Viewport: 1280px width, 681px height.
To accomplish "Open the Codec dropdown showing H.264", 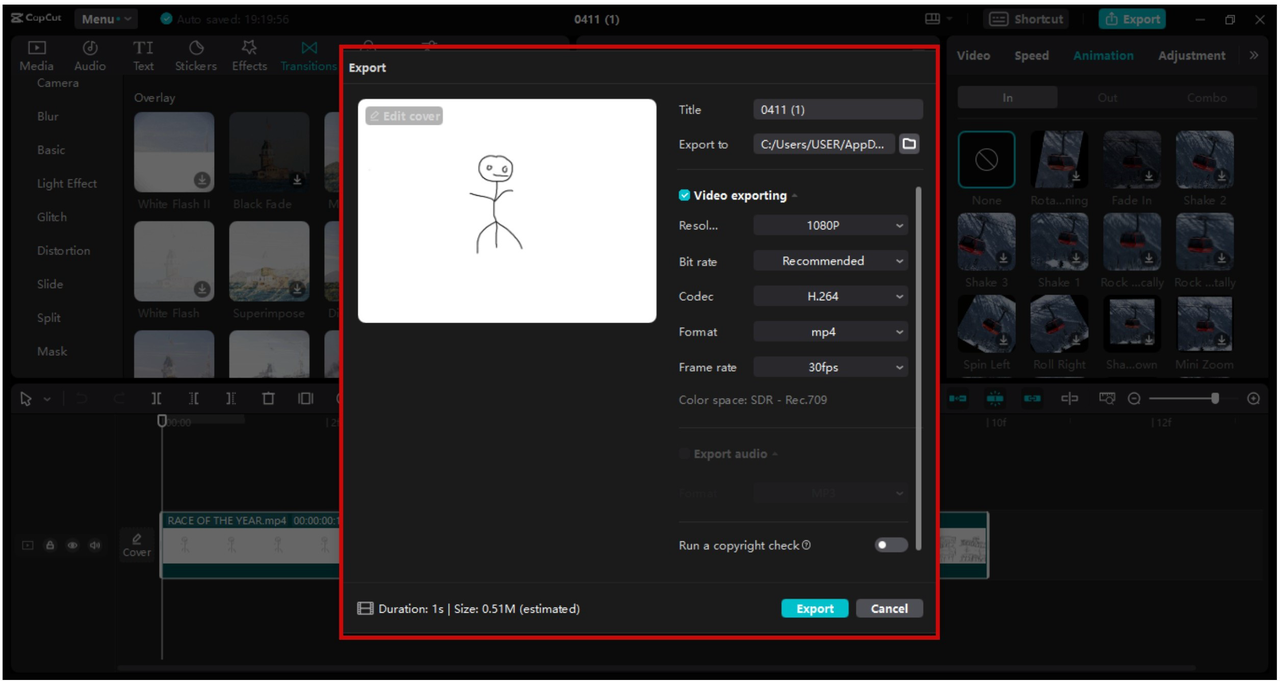I will [x=831, y=296].
